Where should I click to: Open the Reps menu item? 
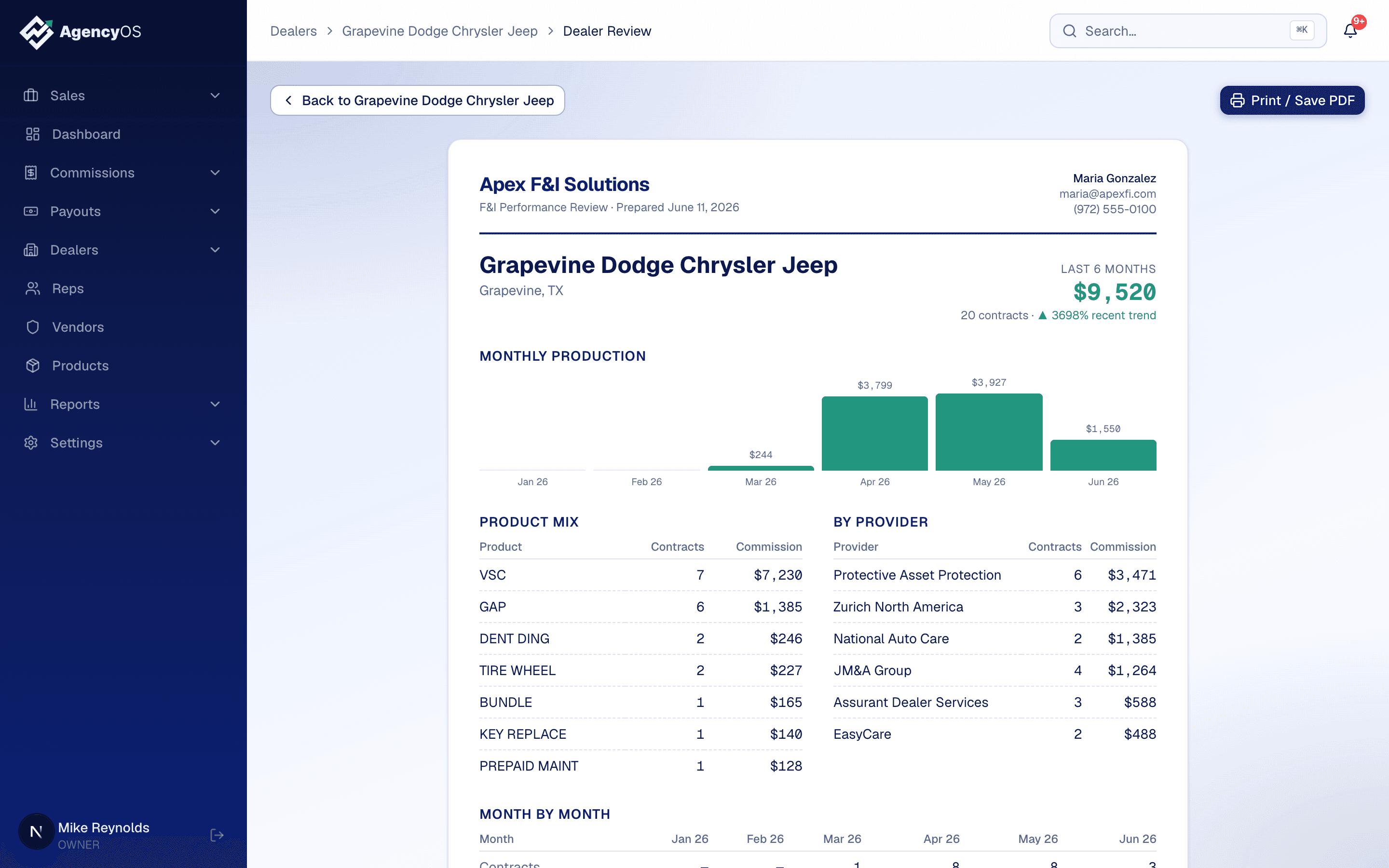(123, 288)
